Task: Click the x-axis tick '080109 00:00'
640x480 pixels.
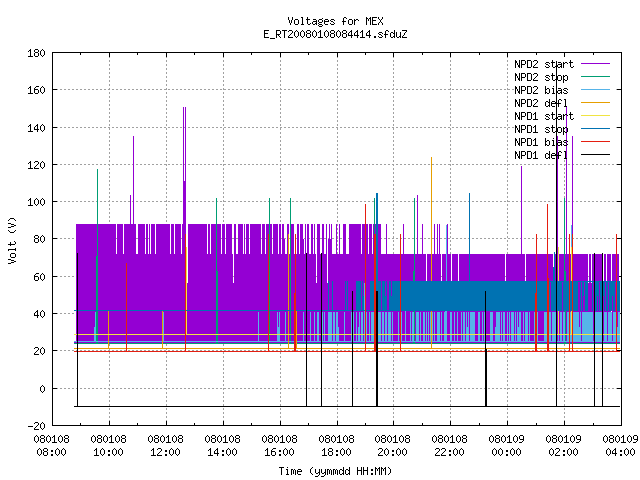Action: (x=507, y=446)
